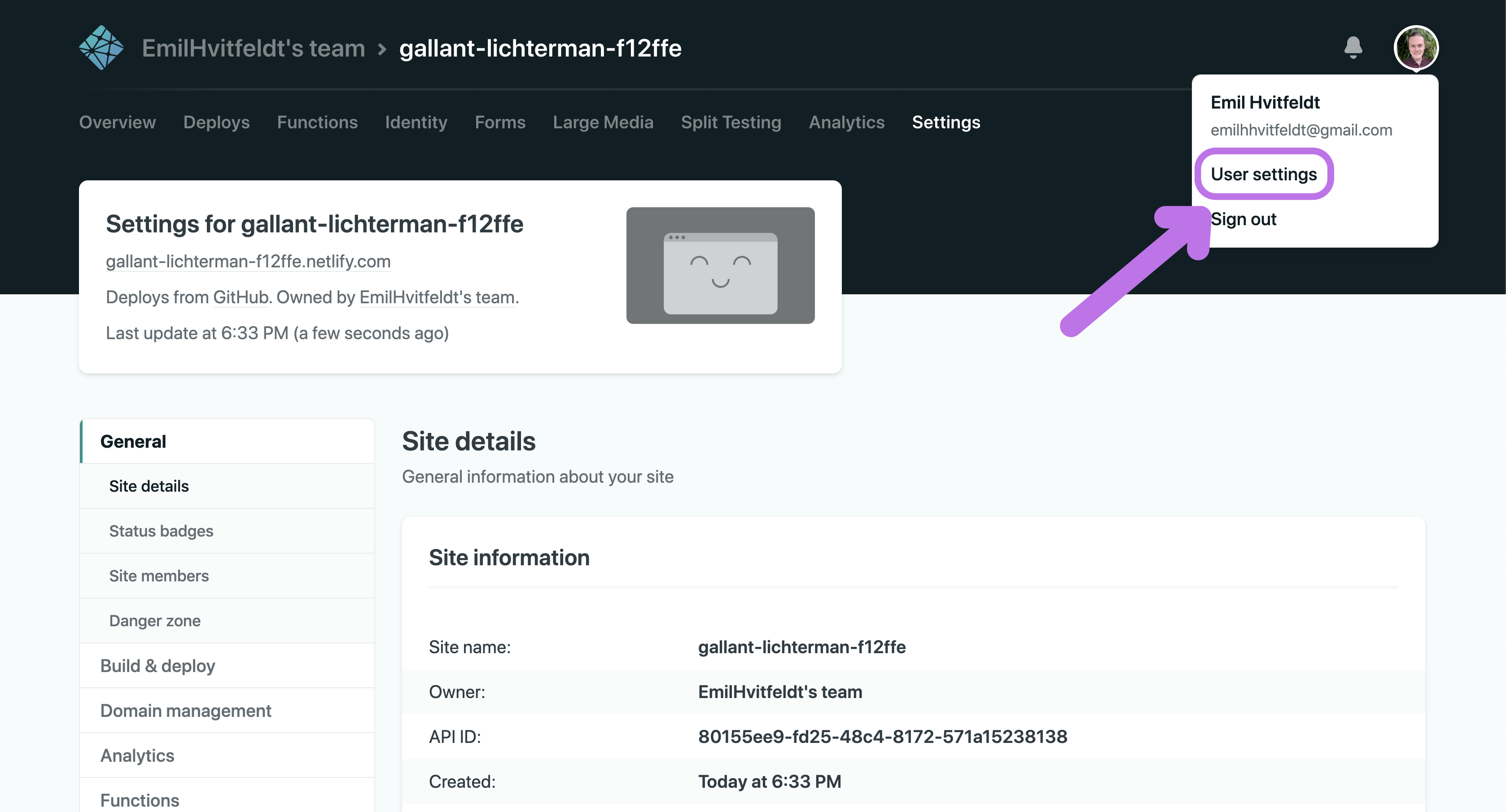The image size is (1506, 812).
Task: Click the Netlify logo icon
Action: coord(101,48)
